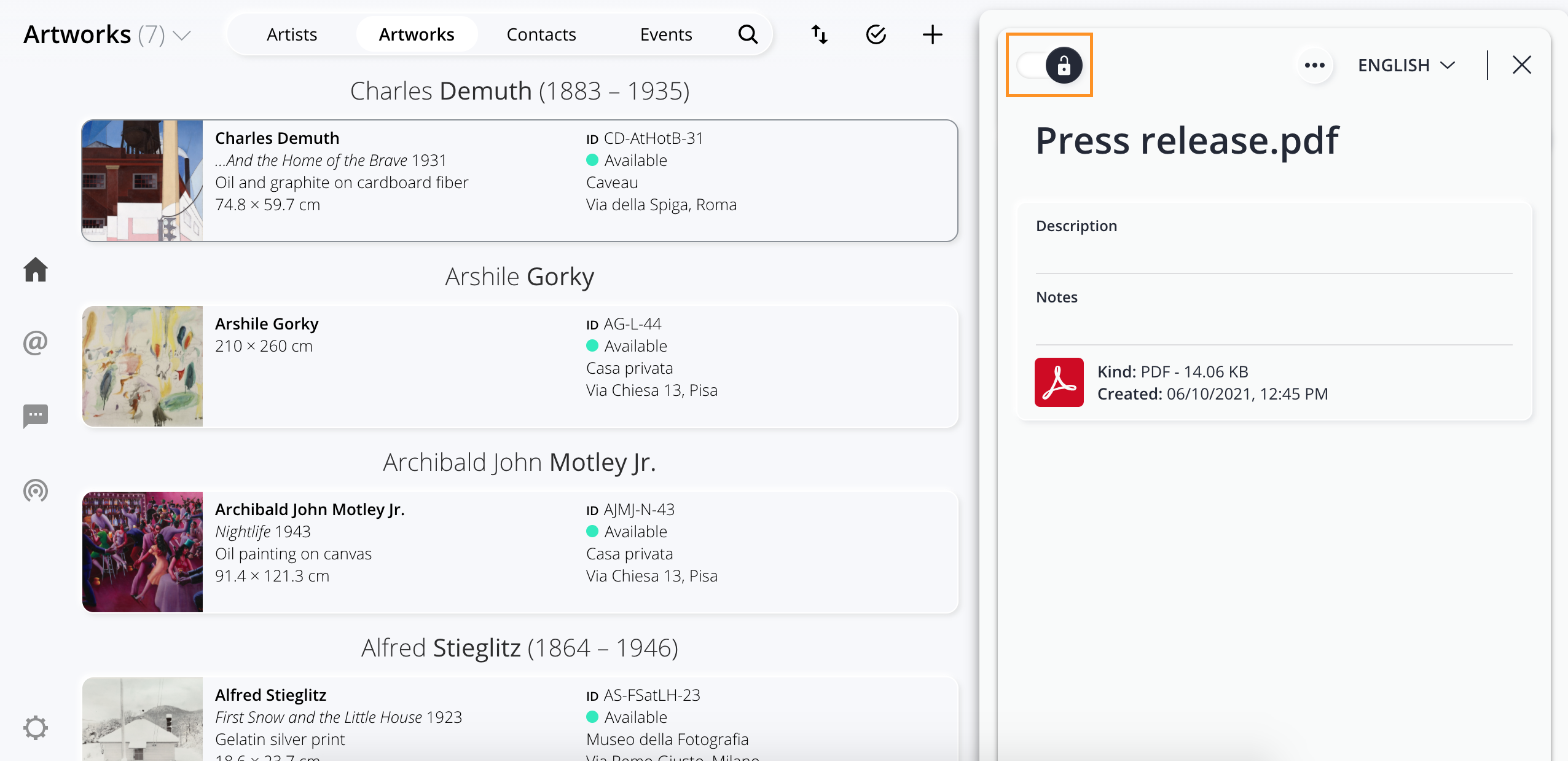Go to the Events tab
Screen dimensions: 1568x761
(x=666, y=34)
